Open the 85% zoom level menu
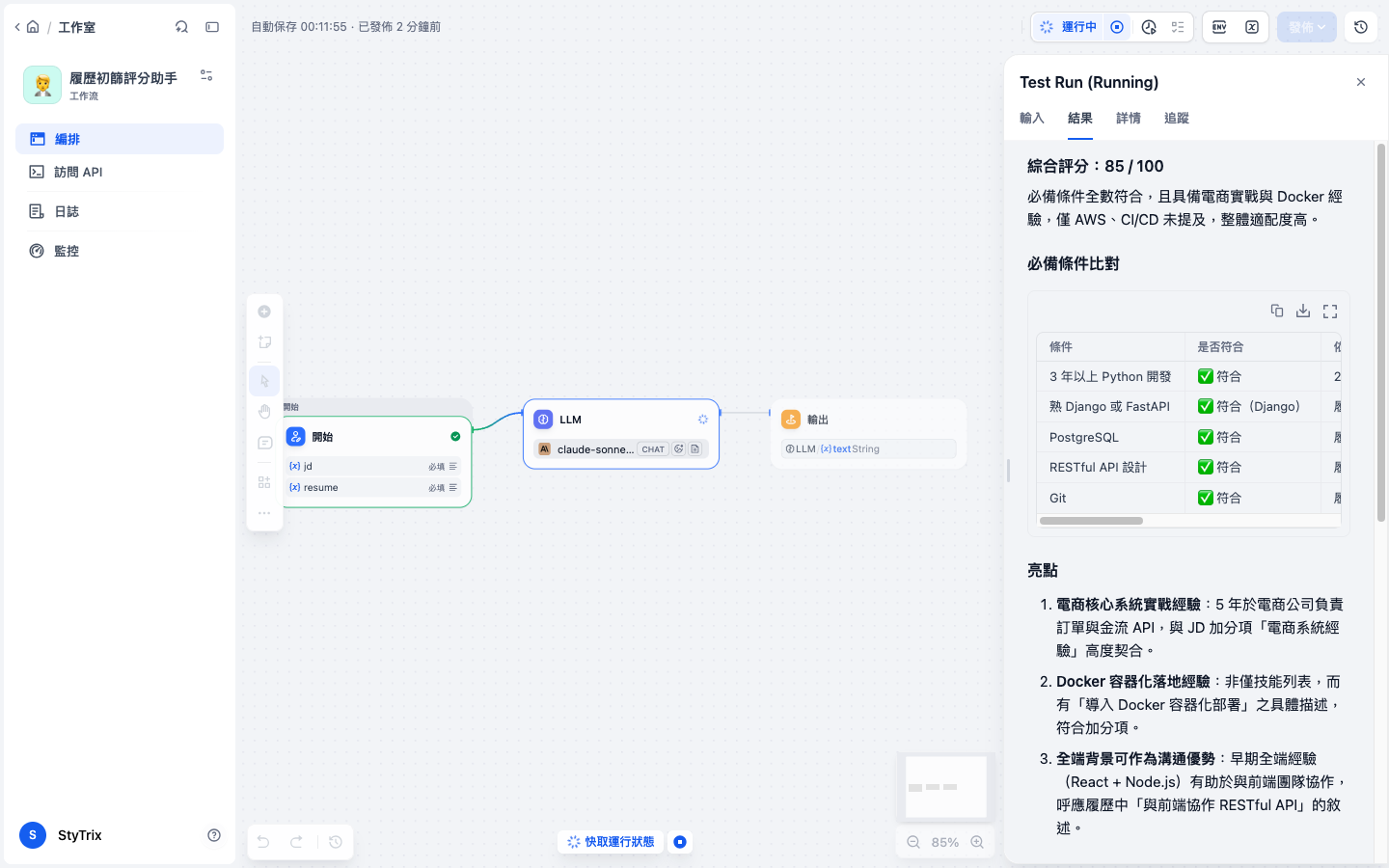1389x868 pixels. click(x=945, y=842)
